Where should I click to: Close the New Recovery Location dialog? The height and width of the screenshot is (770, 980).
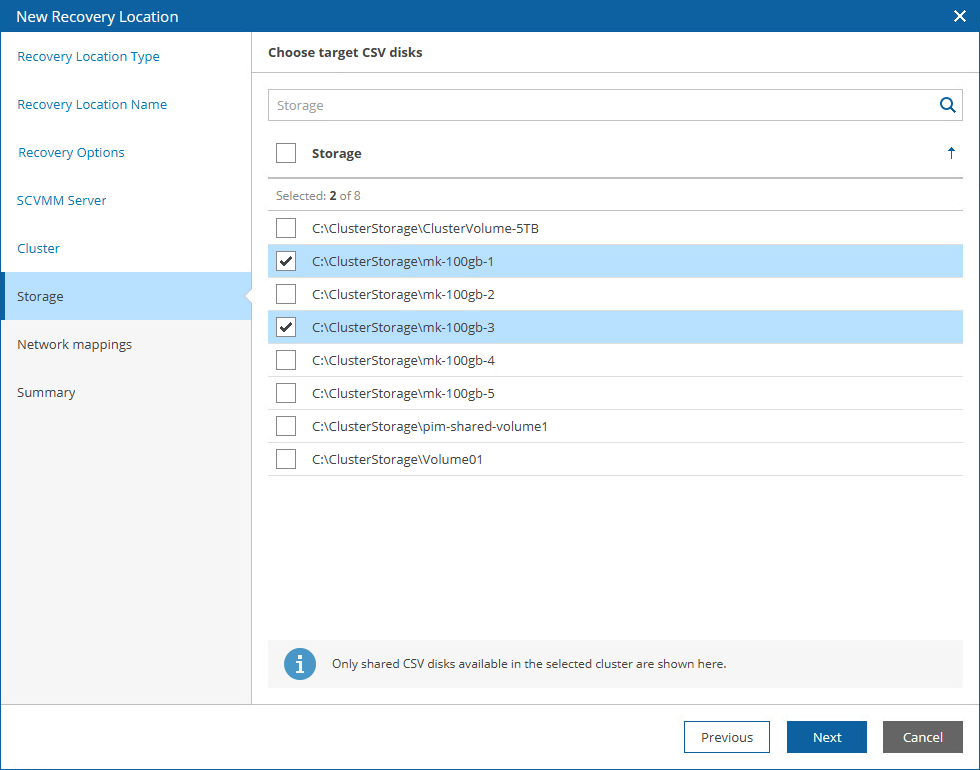[x=959, y=16]
